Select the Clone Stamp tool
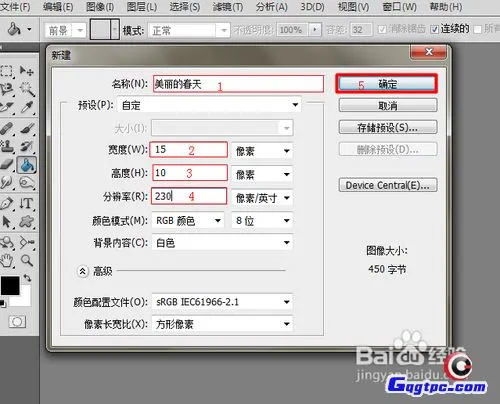This screenshot has height=404, width=500. pyautogui.click(x=7, y=146)
